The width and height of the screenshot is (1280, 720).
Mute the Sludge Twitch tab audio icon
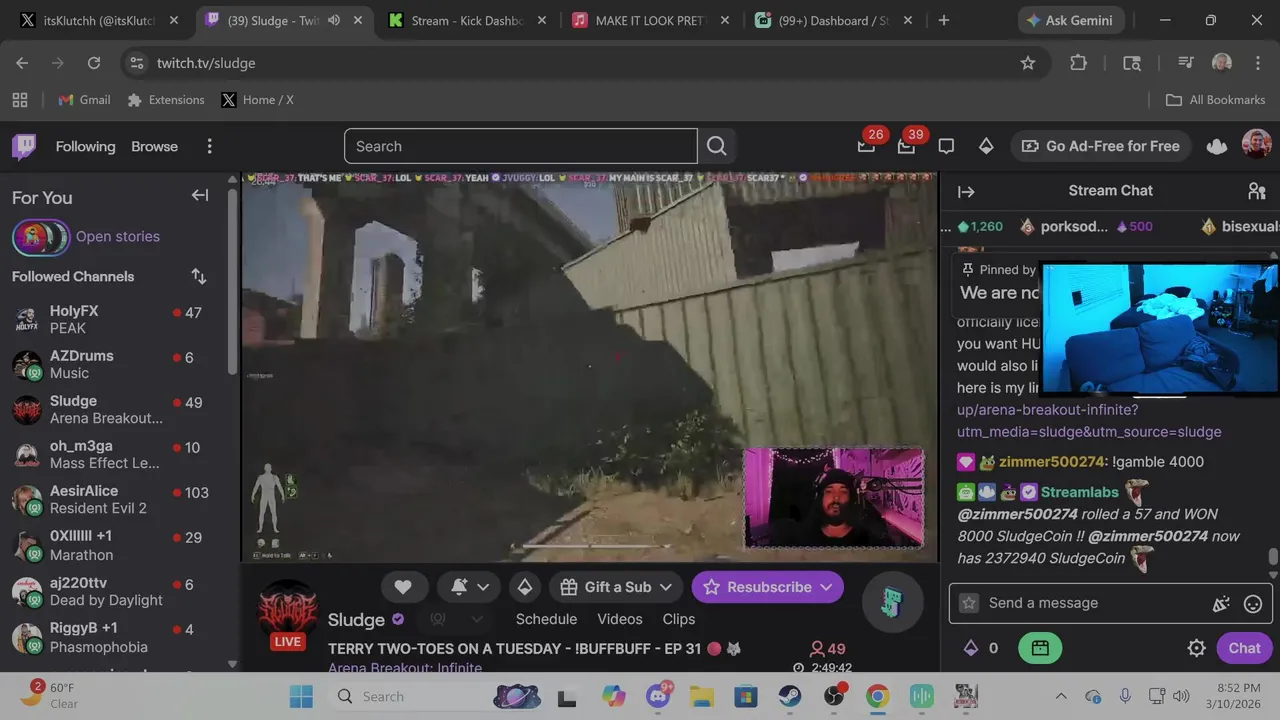click(334, 20)
